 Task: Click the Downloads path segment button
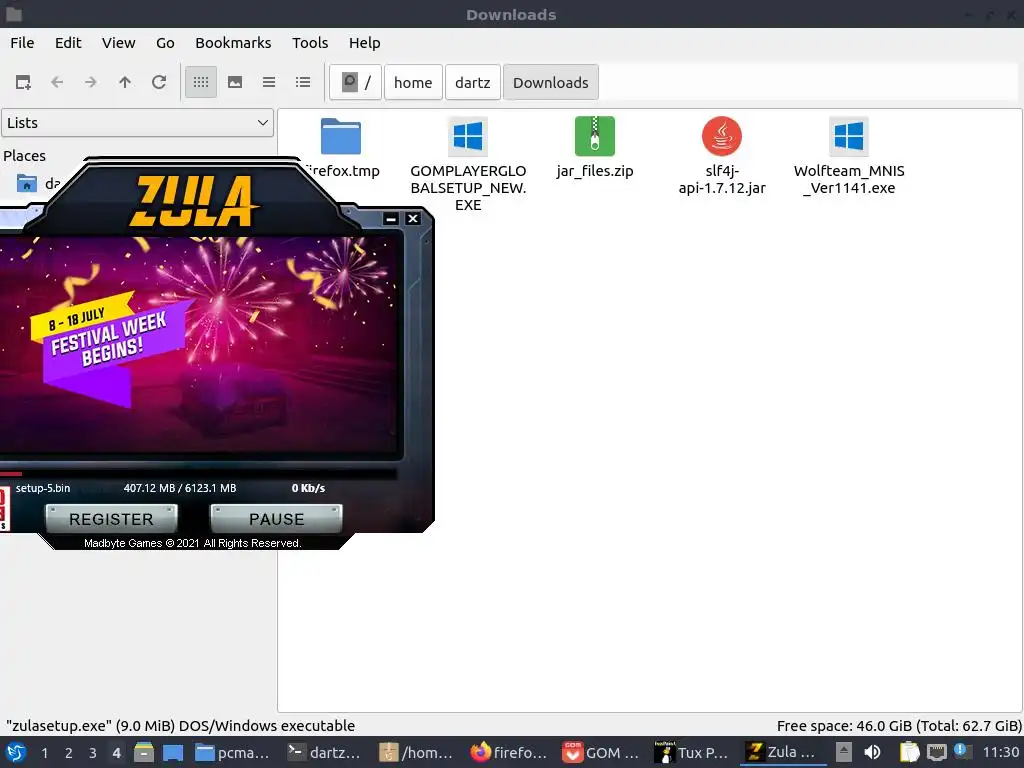coord(551,82)
